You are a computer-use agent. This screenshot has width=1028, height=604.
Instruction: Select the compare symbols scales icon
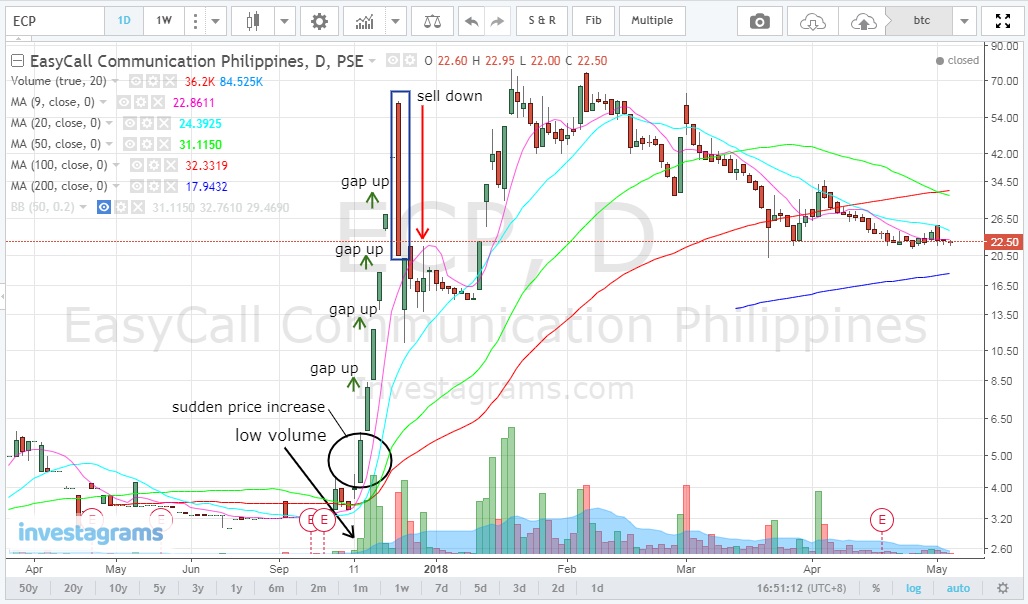click(x=432, y=20)
